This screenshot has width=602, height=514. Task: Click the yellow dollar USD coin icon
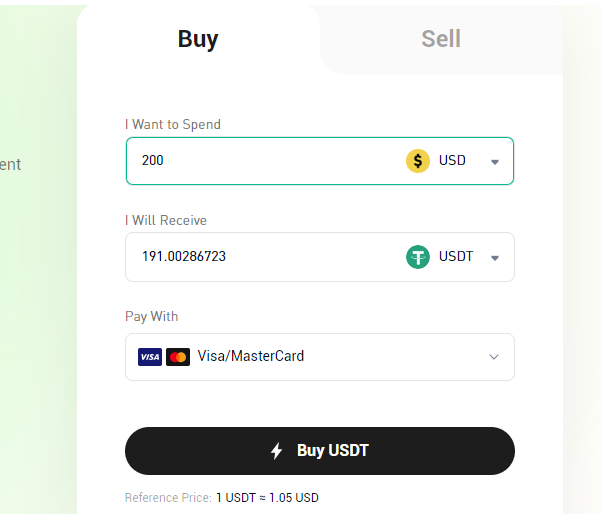(x=418, y=161)
